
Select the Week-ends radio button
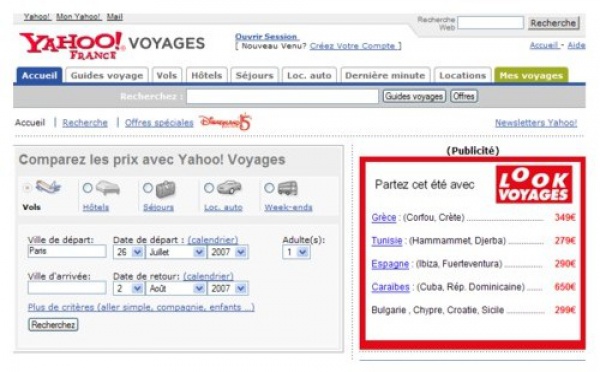click(x=269, y=188)
